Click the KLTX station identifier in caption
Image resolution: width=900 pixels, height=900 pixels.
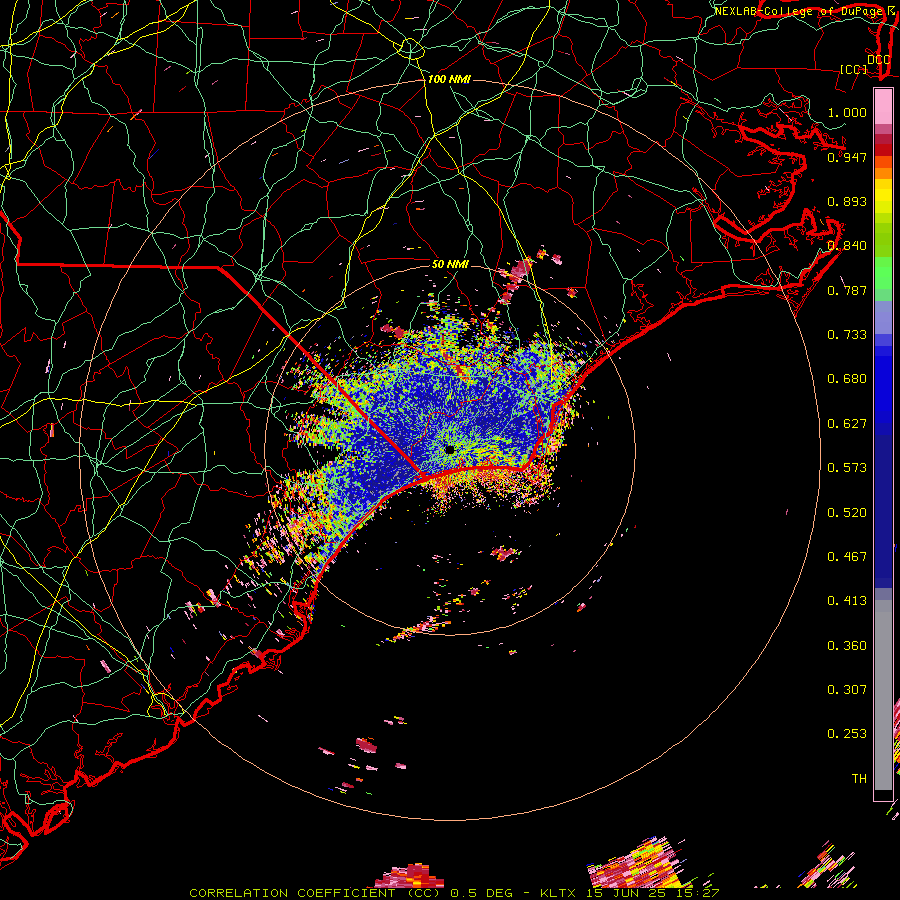558,893
